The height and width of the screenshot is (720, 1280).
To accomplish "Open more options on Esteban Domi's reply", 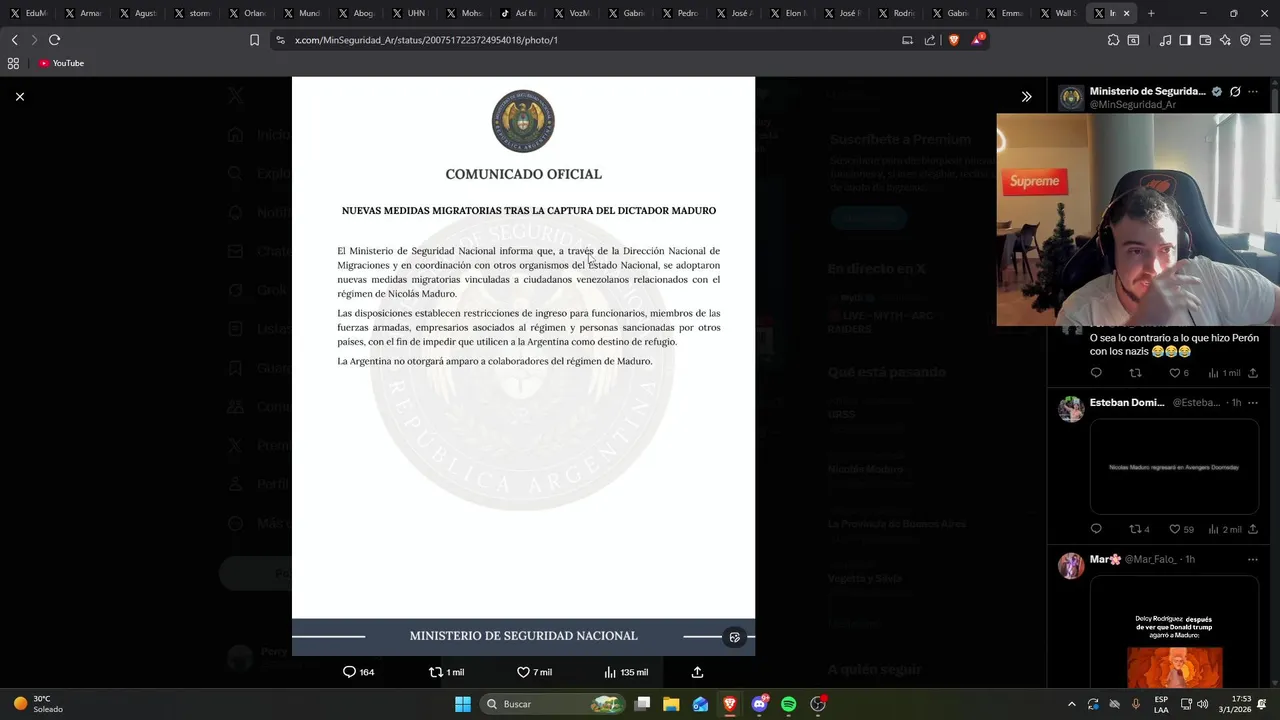I will coord(1253,403).
